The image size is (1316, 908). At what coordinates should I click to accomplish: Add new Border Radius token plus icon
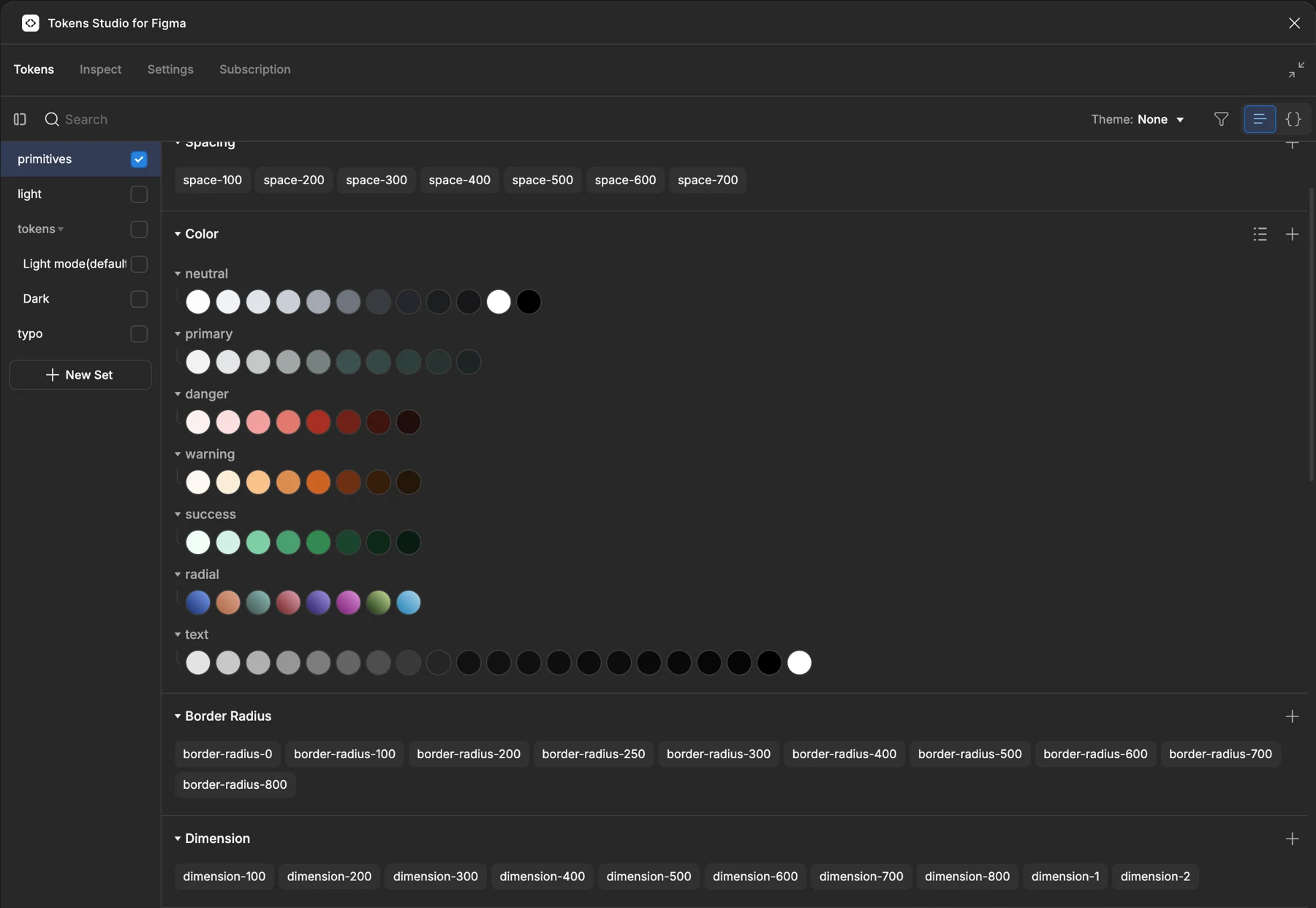pos(1292,716)
